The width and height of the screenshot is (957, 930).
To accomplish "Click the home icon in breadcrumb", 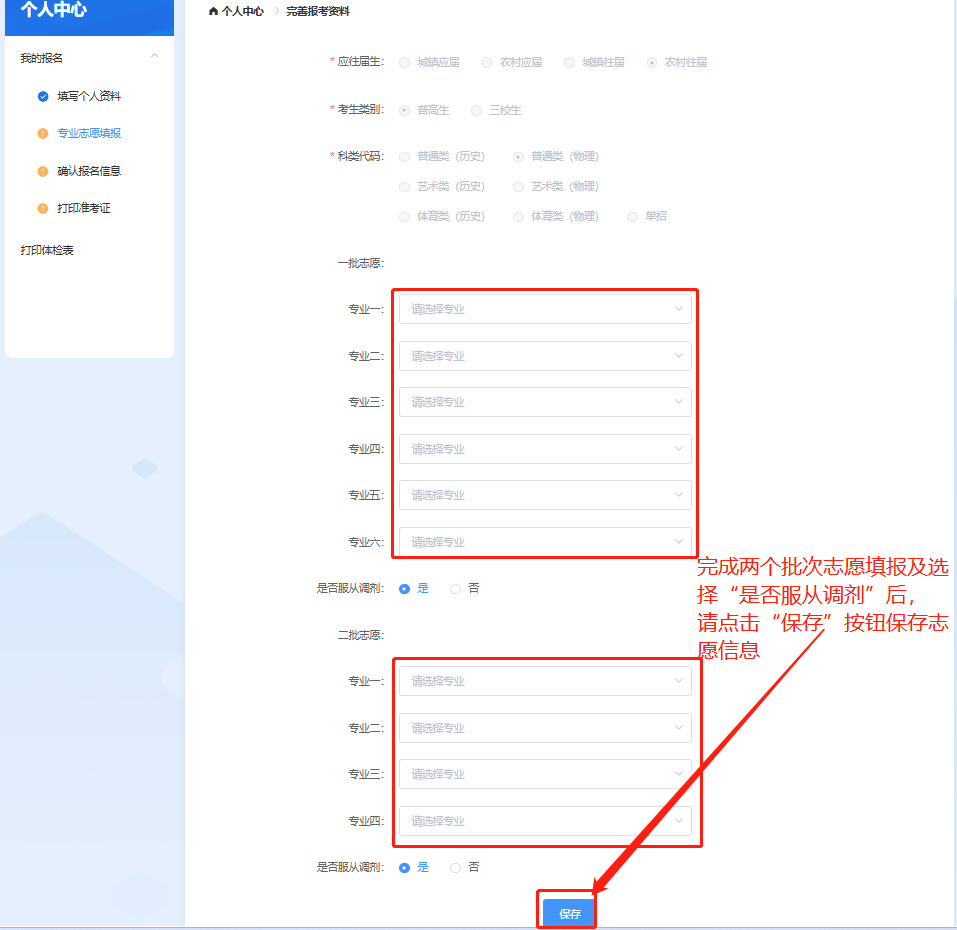I will pyautogui.click(x=213, y=11).
